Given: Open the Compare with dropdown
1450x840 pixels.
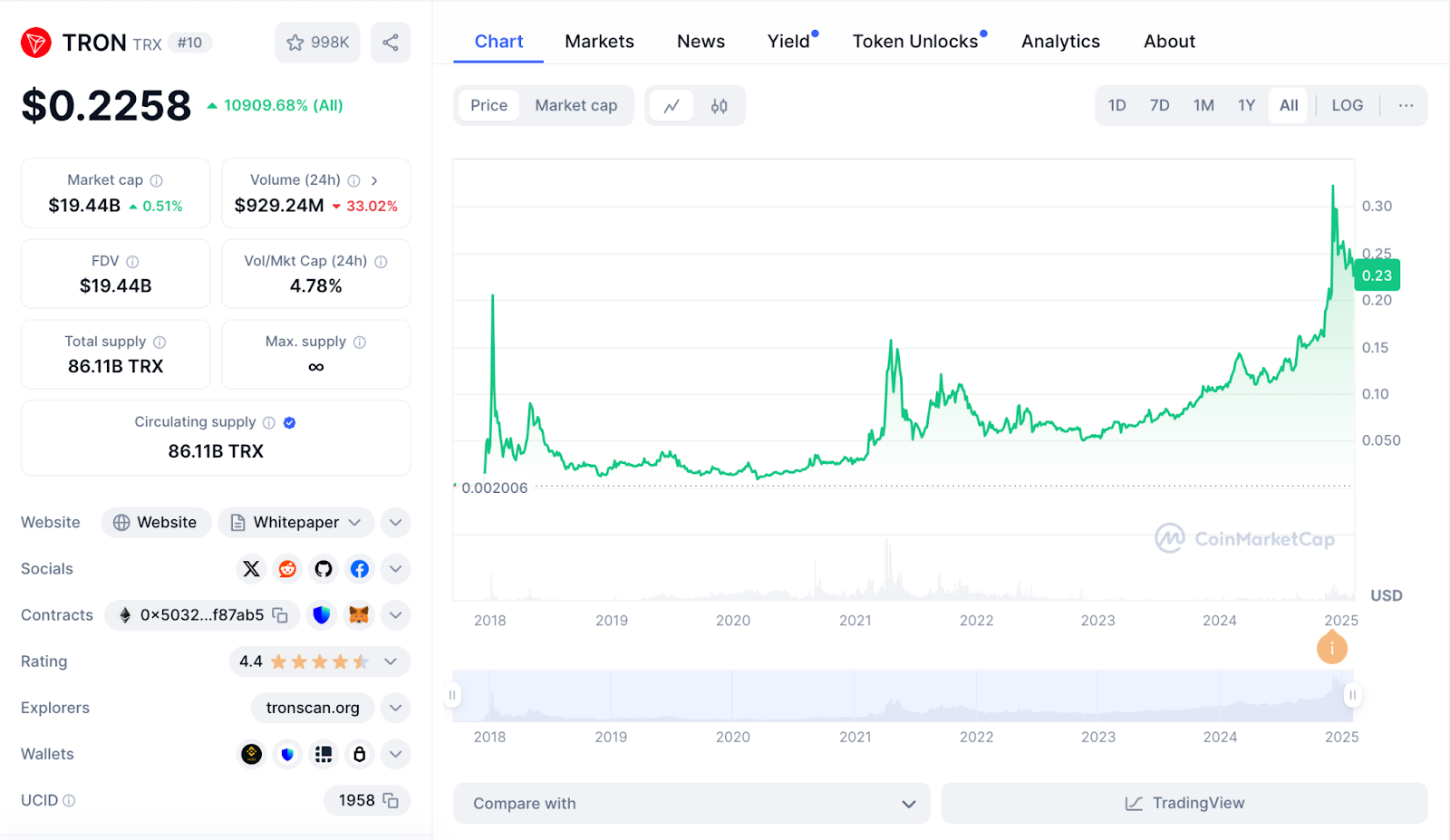Looking at the screenshot, I should click(x=691, y=804).
